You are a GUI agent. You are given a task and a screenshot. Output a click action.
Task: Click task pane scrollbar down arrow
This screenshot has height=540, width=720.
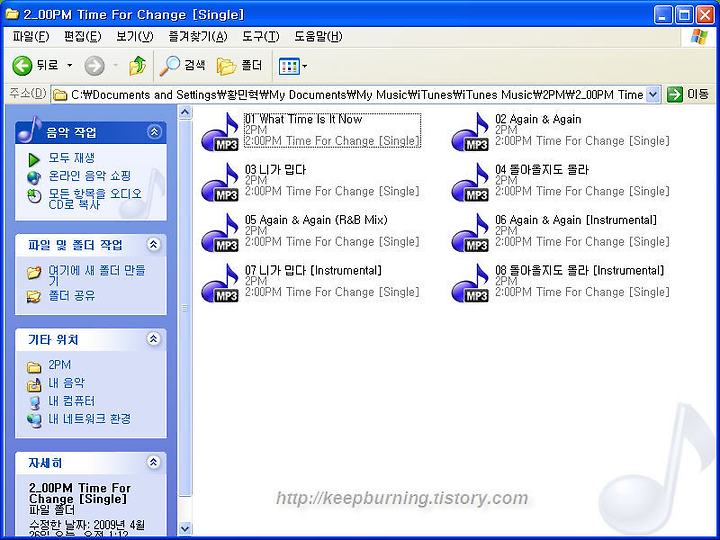(185, 529)
